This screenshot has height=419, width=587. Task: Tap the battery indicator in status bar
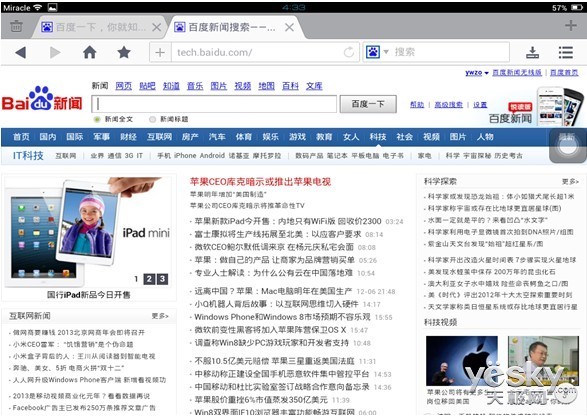pyautogui.click(x=577, y=7)
